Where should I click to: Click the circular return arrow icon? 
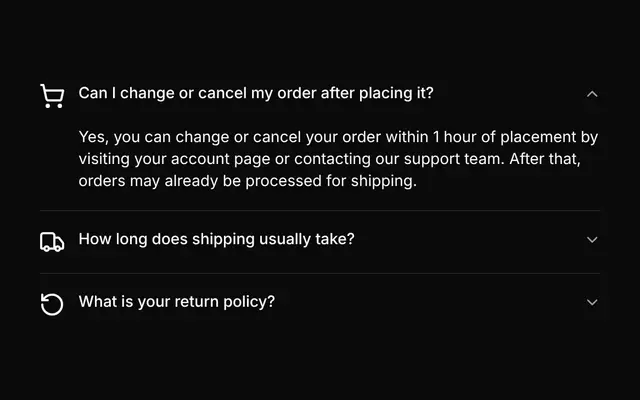coord(52,304)
